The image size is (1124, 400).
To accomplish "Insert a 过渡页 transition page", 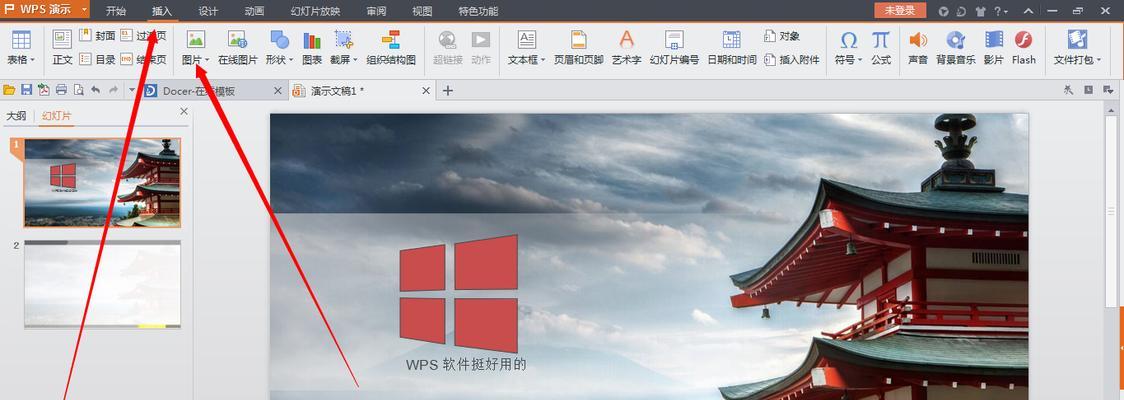I will click(143, 36).
